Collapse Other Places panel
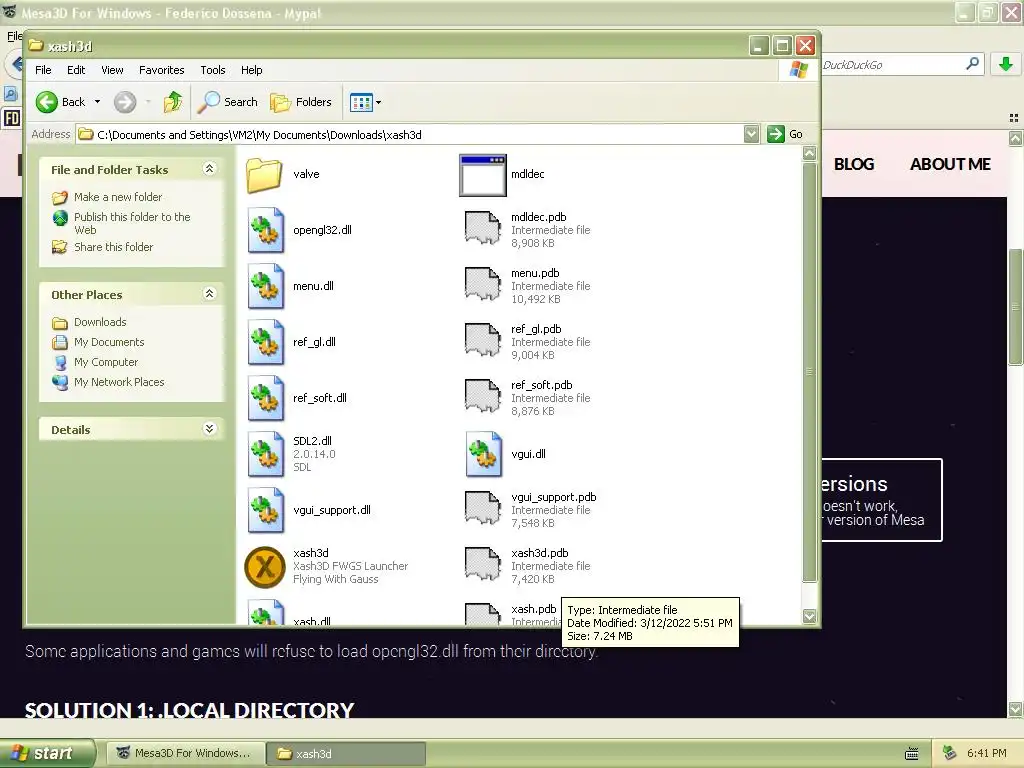Screen dimensions: 1024x768 pos(209,294)
